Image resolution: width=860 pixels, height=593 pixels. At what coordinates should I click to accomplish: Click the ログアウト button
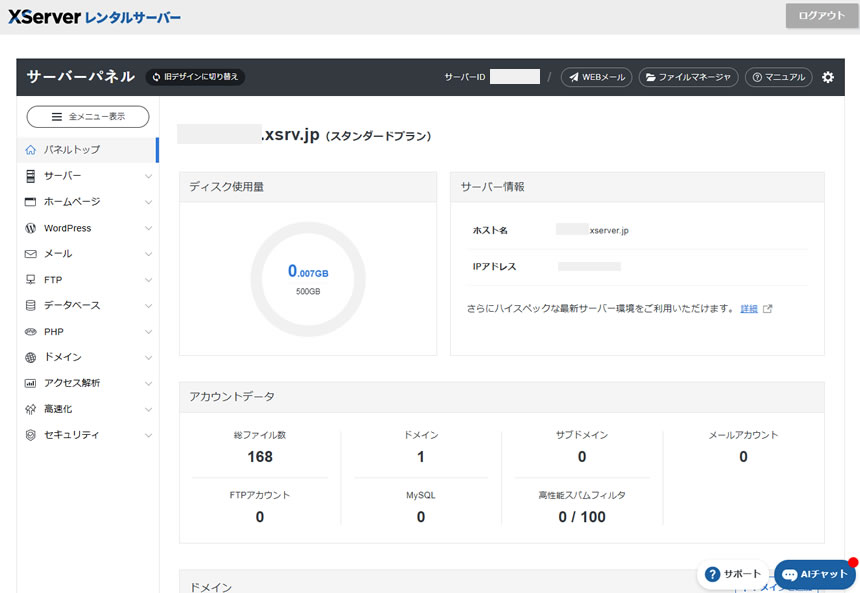[x=821, y=16]
